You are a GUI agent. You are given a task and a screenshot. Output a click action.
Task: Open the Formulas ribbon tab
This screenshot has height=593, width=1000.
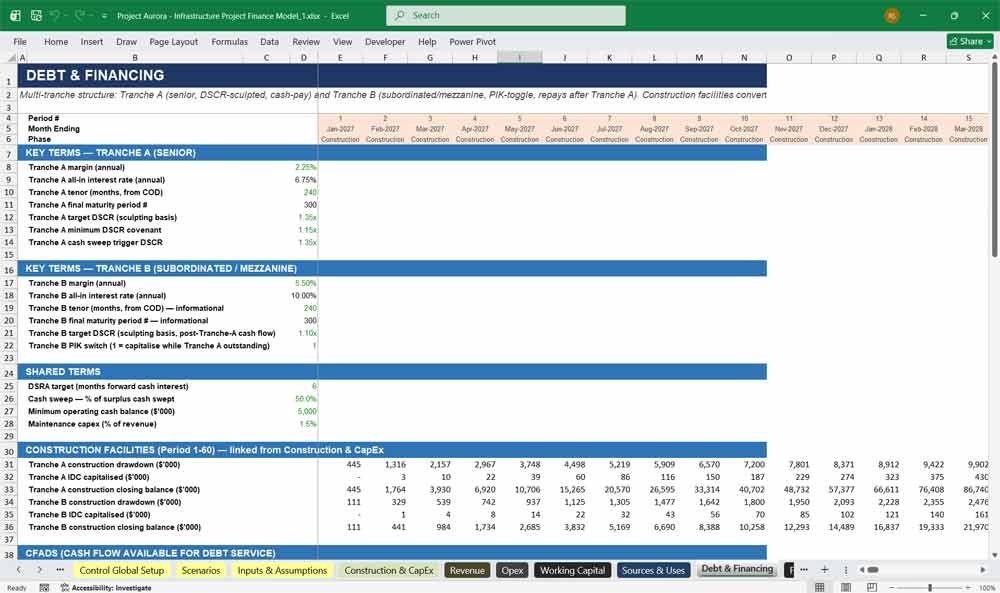[x=230, y=41]
